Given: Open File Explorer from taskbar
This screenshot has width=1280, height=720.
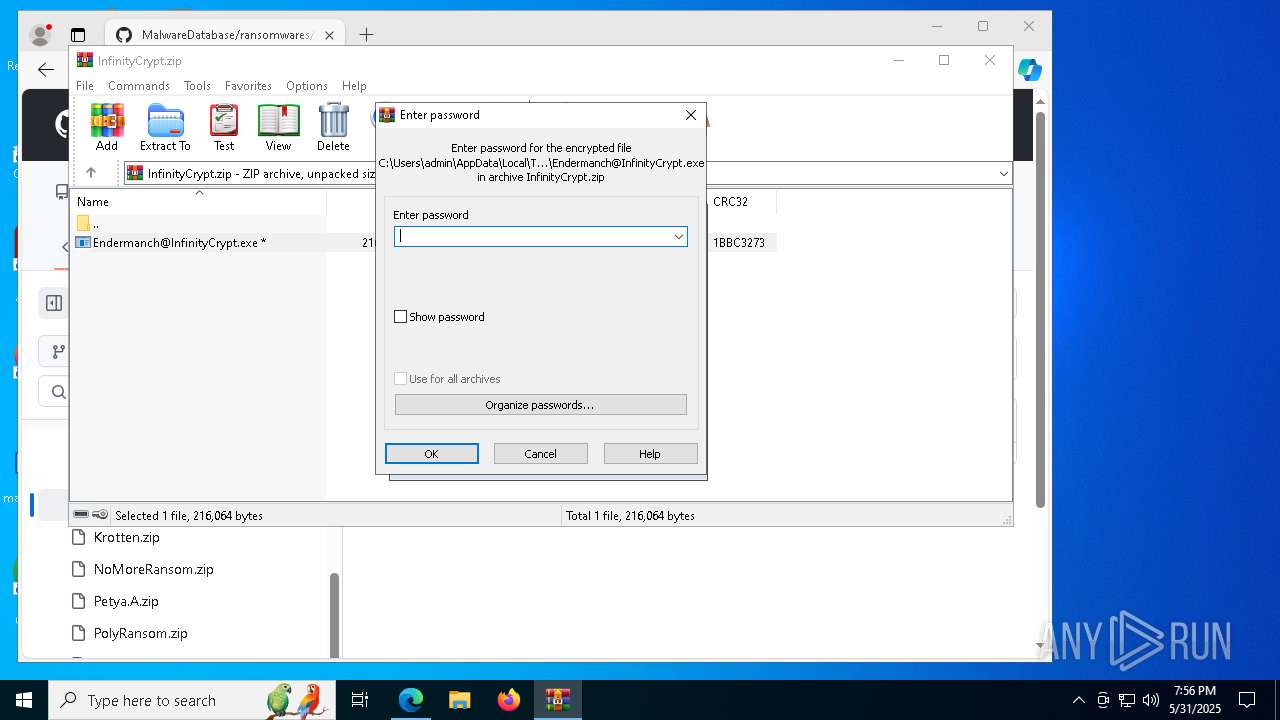Looking at the screenshot, I should [459, 700].
